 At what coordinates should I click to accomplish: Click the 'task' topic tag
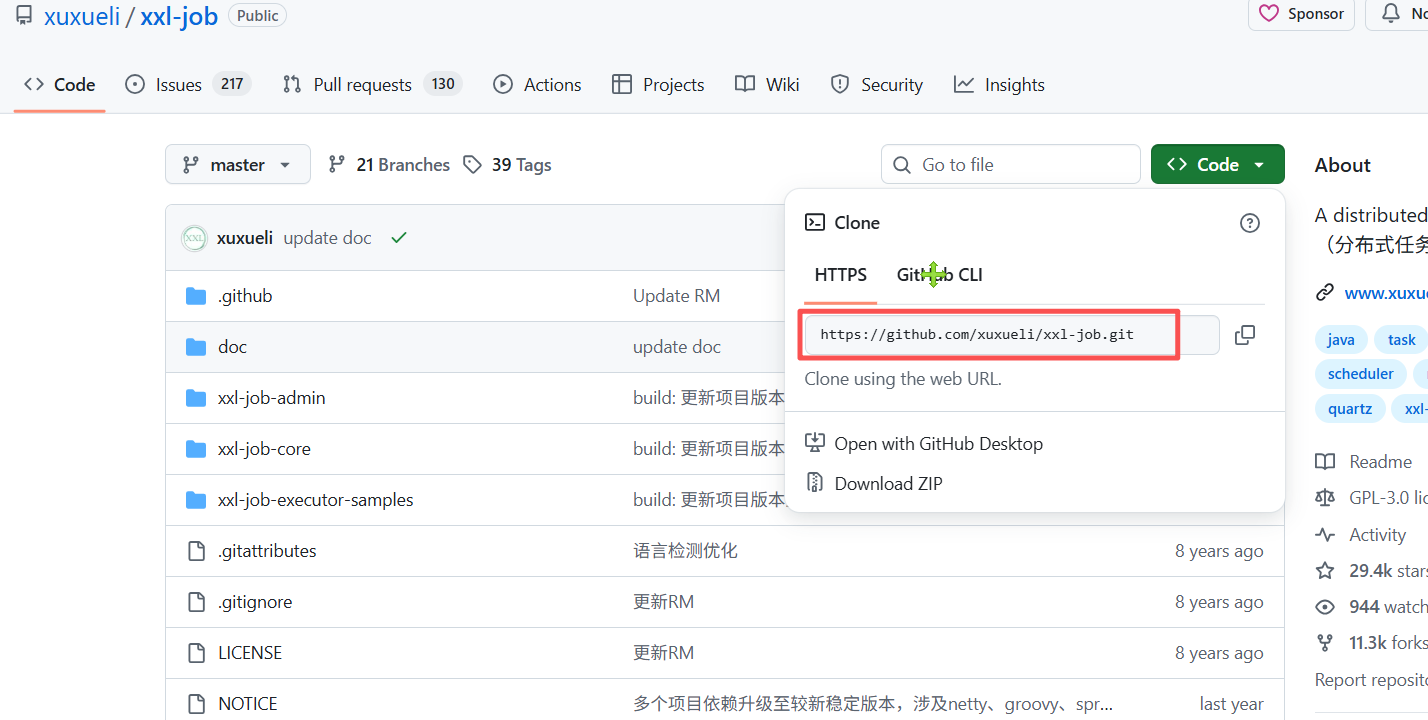point(1401,340)
